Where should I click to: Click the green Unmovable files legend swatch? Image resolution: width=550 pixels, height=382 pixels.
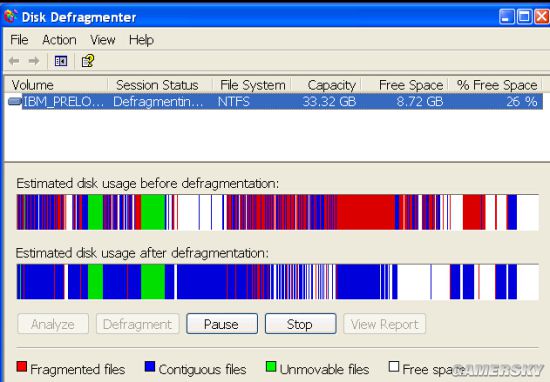(271, 367)
